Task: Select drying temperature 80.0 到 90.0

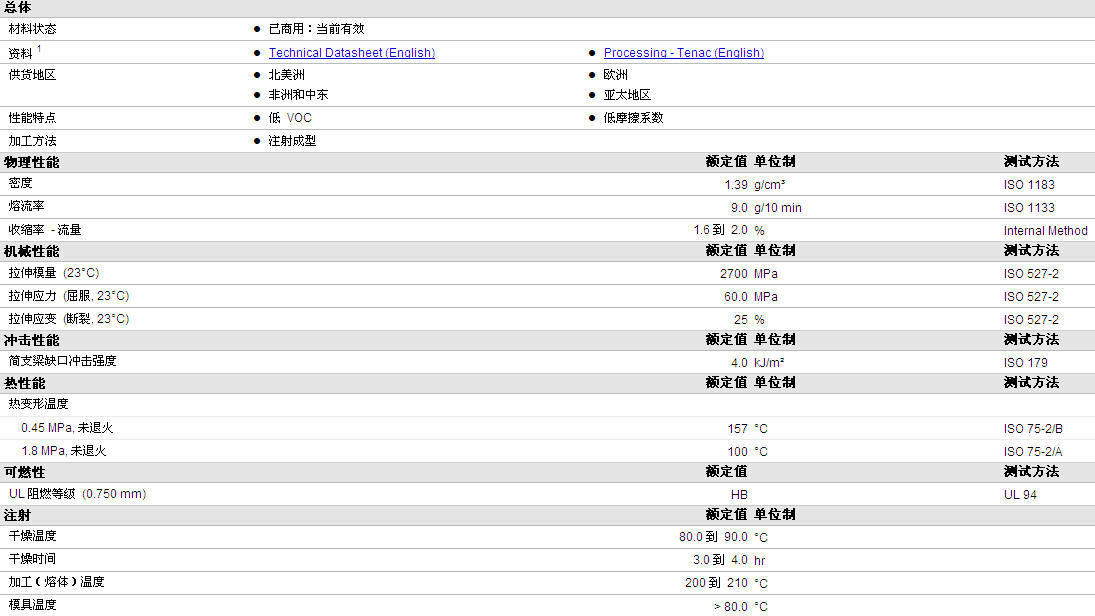Action: (x=713, y=537)
